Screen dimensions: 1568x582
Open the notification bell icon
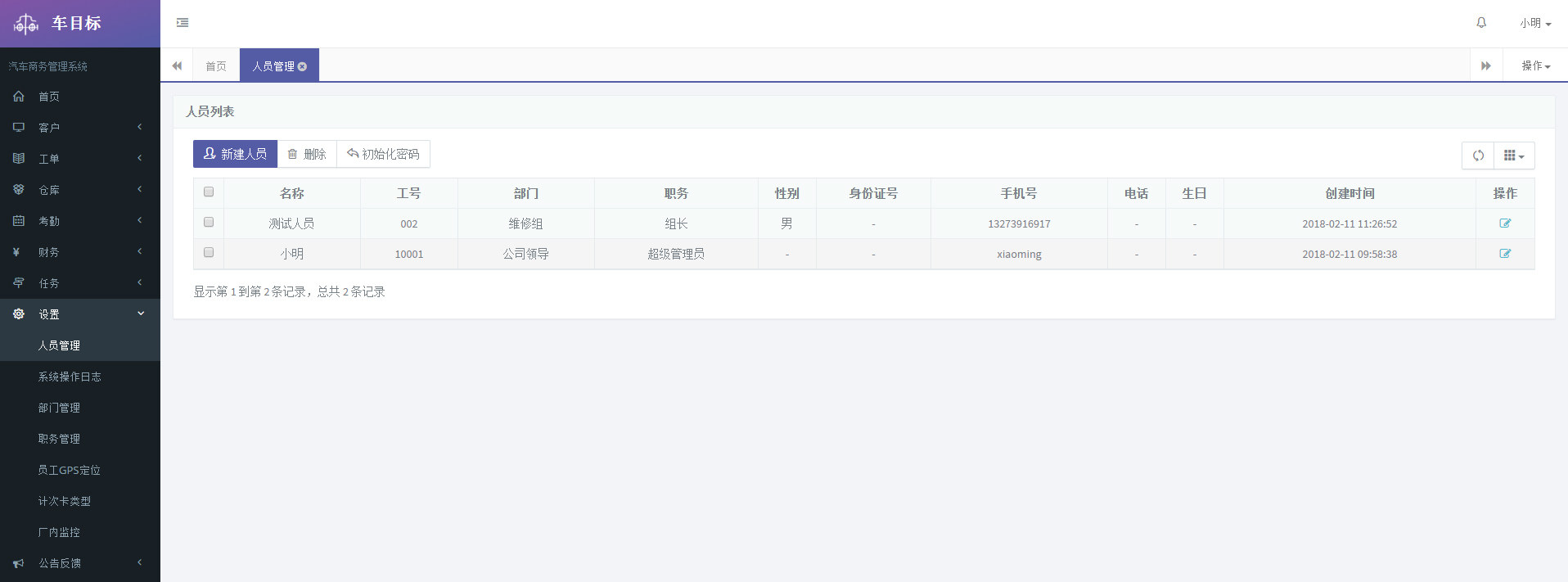[x=1481, y=23]
